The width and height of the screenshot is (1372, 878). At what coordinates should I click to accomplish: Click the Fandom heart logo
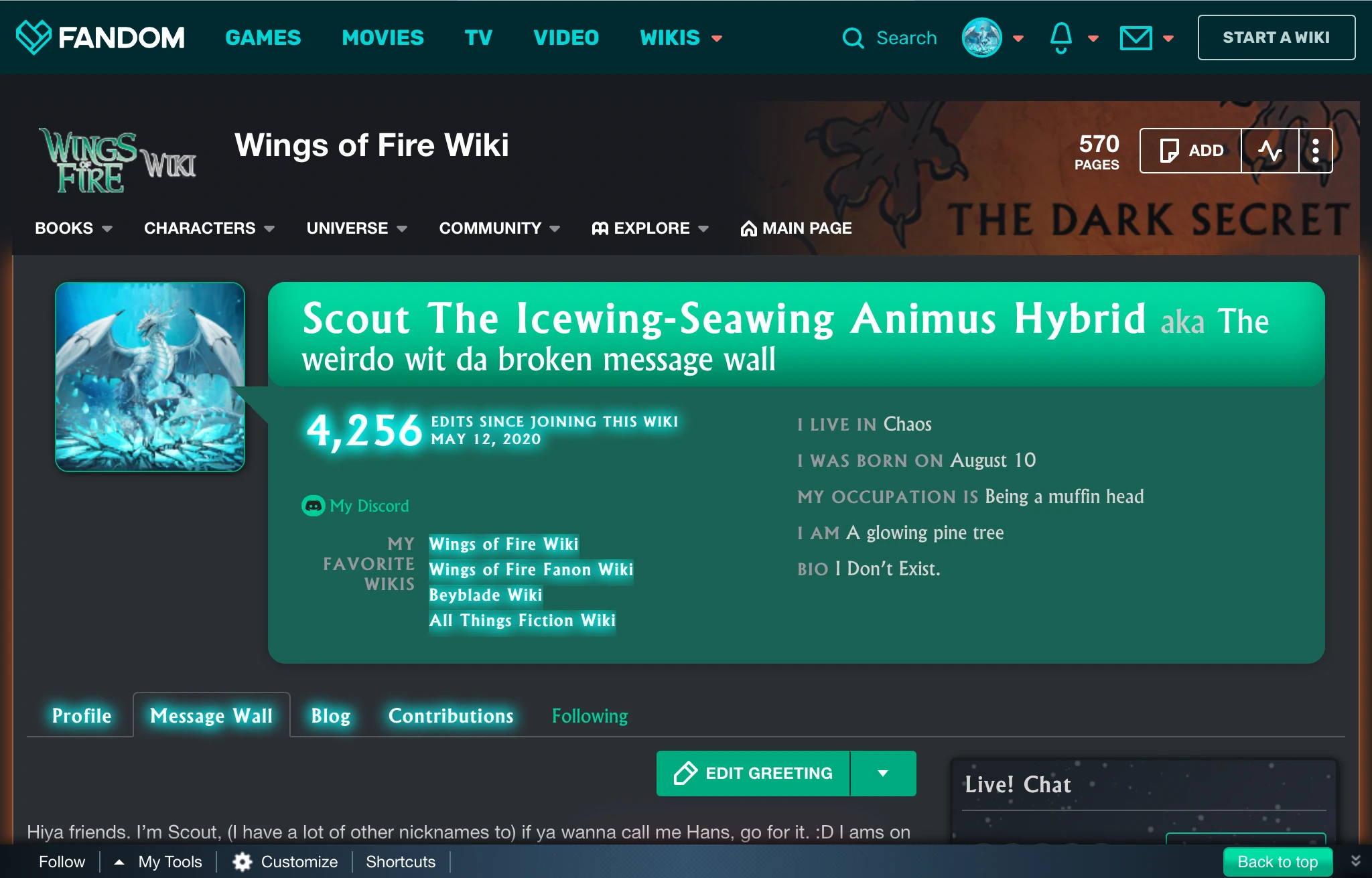coord(33,37)
